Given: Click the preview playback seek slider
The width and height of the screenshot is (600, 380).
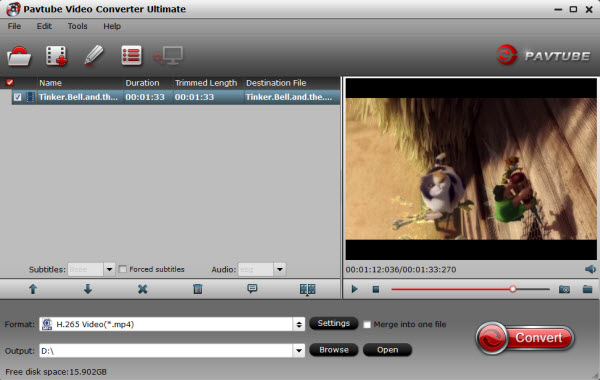Looking at the screenshot, I should (470, 289).
